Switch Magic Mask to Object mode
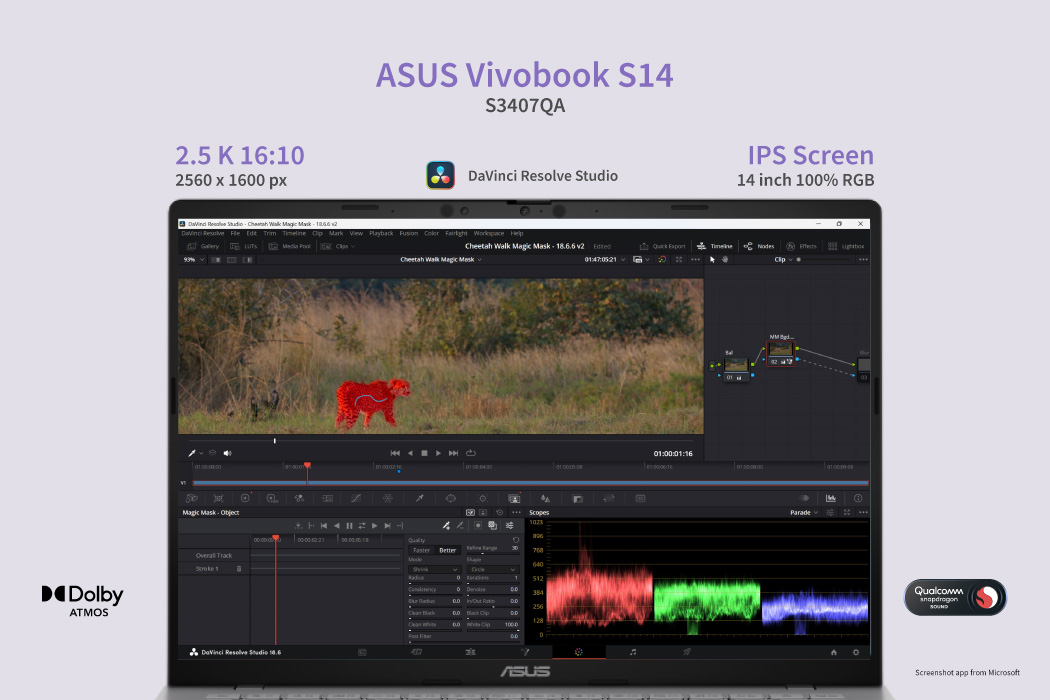Image resolution: width=1050 pixels, height=700 pixels. coord(470,512)
